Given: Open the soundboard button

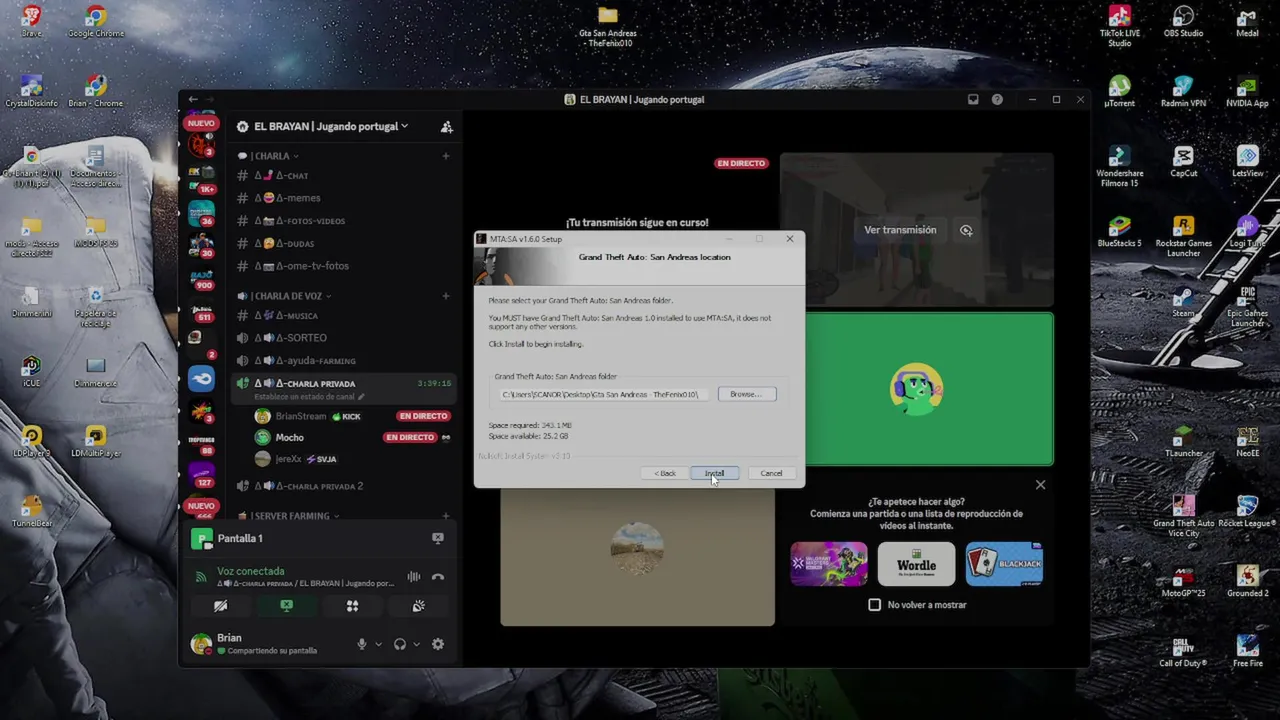Looking at the screenshot, I should pyautogui.click(x=418, y=606).
